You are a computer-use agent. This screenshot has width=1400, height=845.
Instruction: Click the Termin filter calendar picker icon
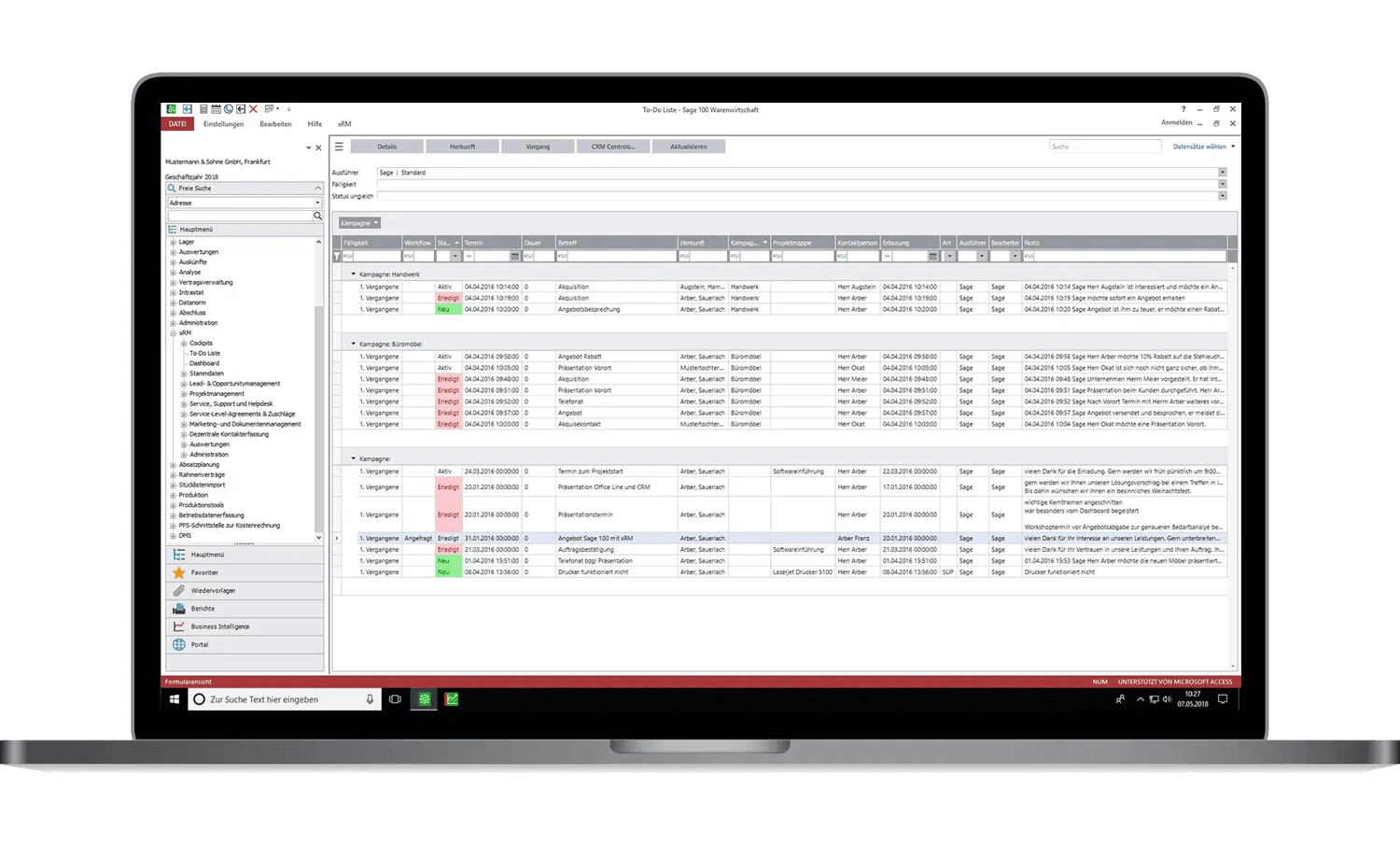tap(514, 256)
